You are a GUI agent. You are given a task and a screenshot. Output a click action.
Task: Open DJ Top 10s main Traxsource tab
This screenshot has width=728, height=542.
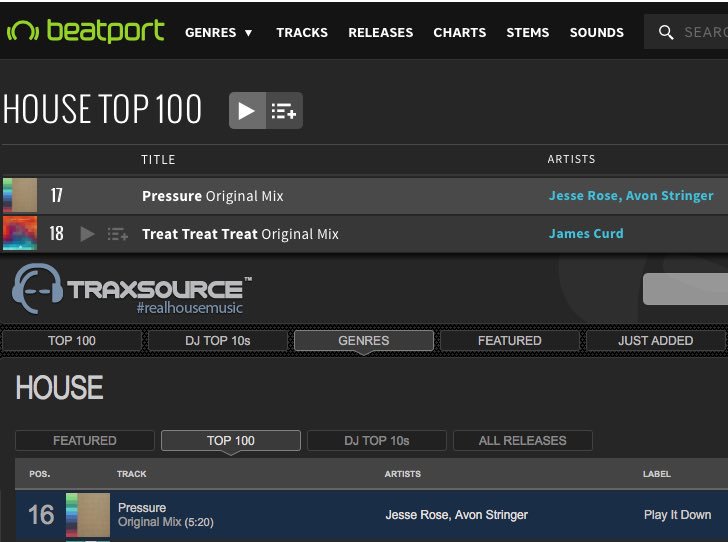pyautogui.click(x=217, y=340)
